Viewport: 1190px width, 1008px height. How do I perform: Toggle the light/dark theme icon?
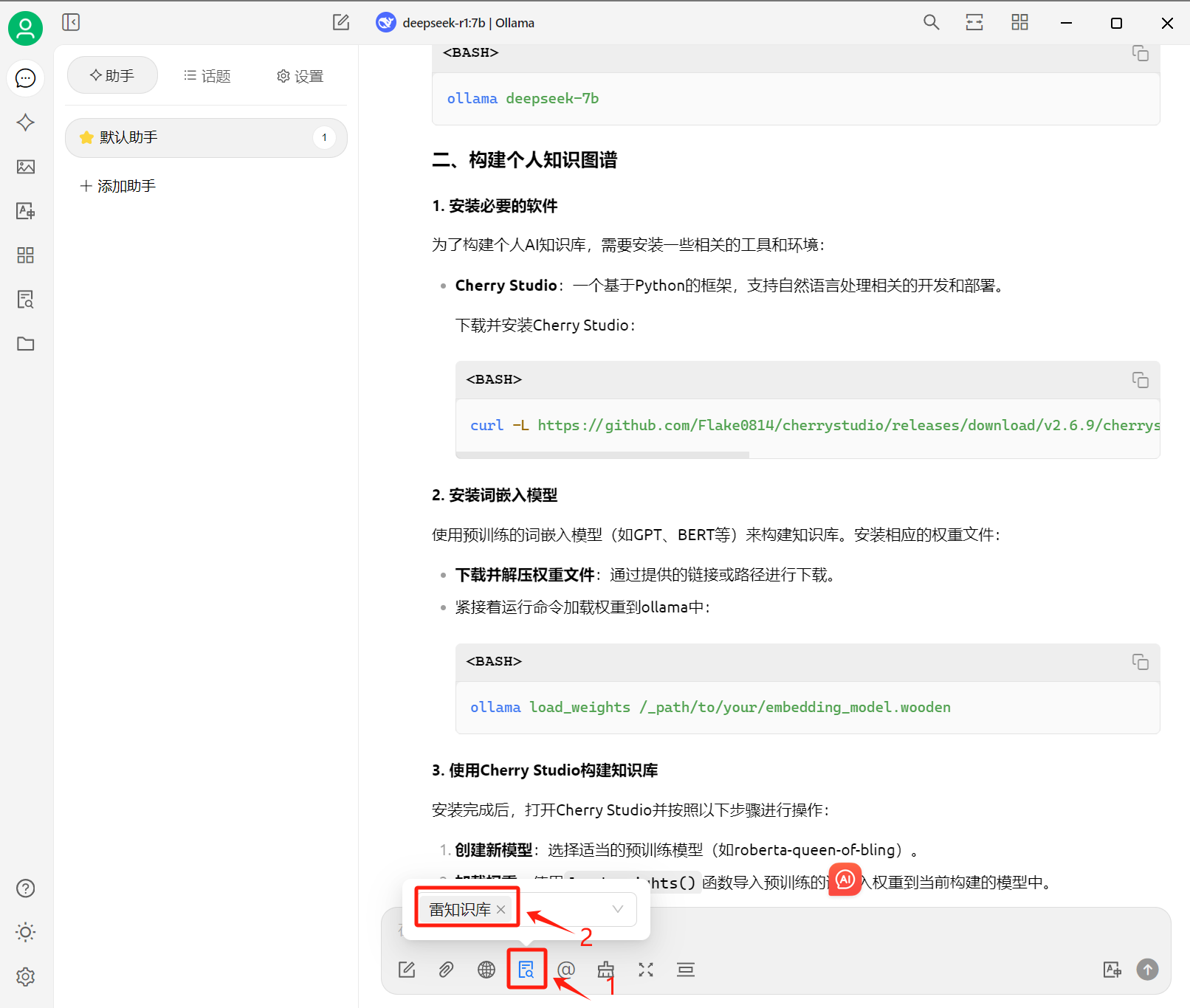click(x=26, y=932)
